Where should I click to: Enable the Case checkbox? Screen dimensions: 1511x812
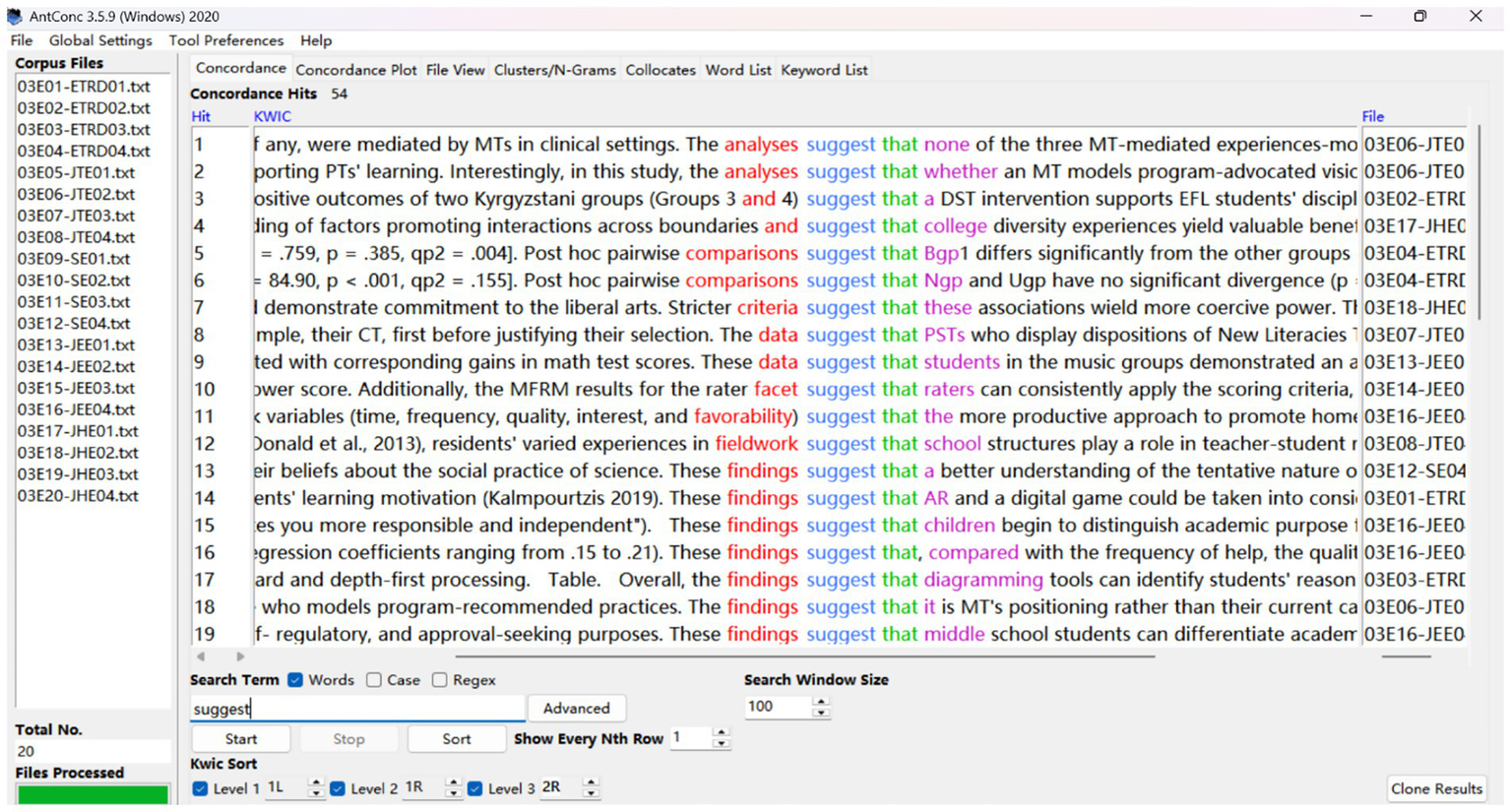click(x=373, y=679)
